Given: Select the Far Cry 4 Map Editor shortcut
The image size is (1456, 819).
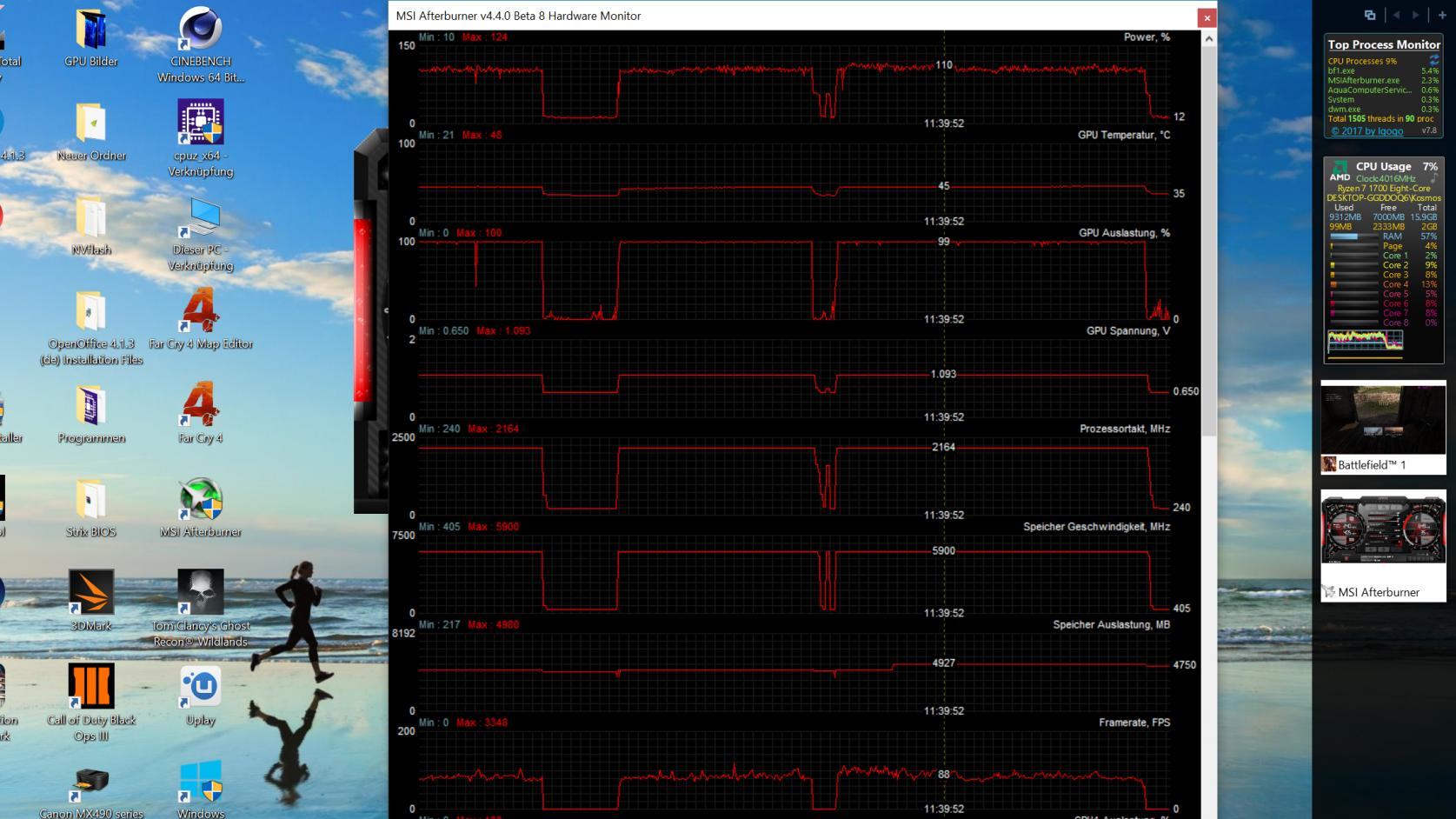Looking at the screenshot, I should pos(201,311).
